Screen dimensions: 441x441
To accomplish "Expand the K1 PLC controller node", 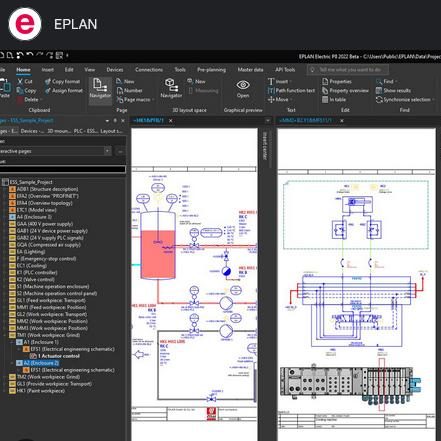I will pos(5,273).
